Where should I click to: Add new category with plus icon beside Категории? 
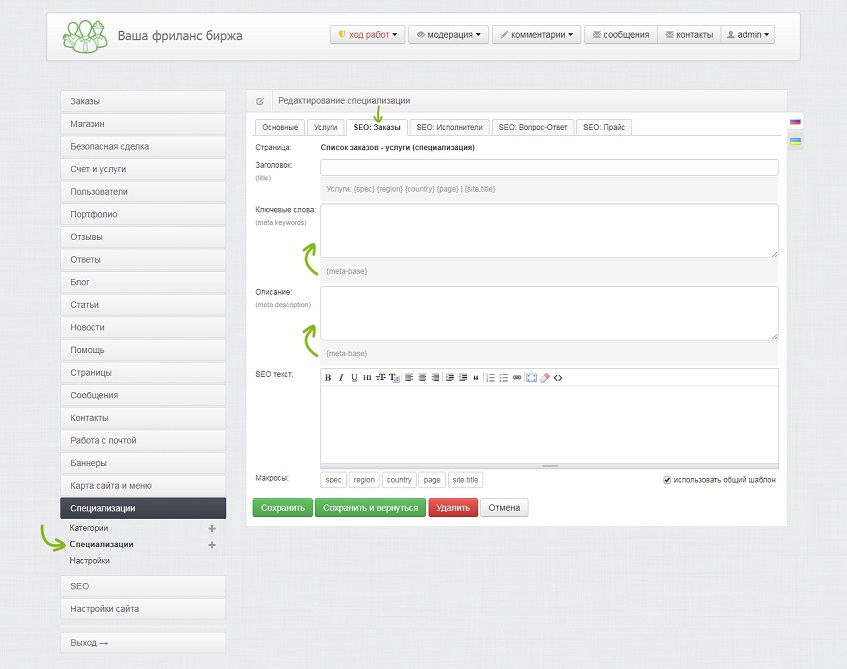tap(212, 528)
